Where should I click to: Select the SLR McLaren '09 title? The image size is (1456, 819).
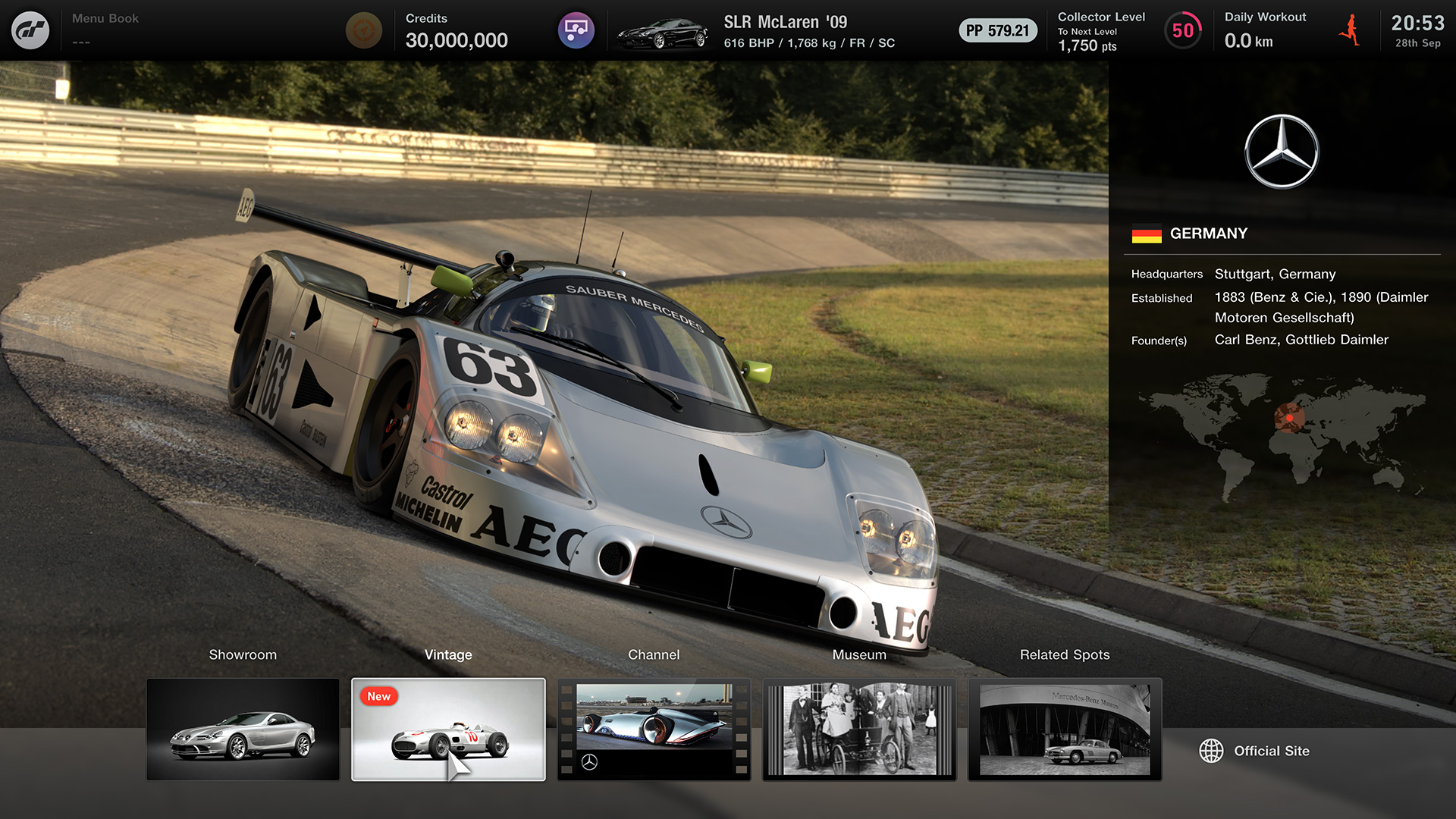click(786, 22)
